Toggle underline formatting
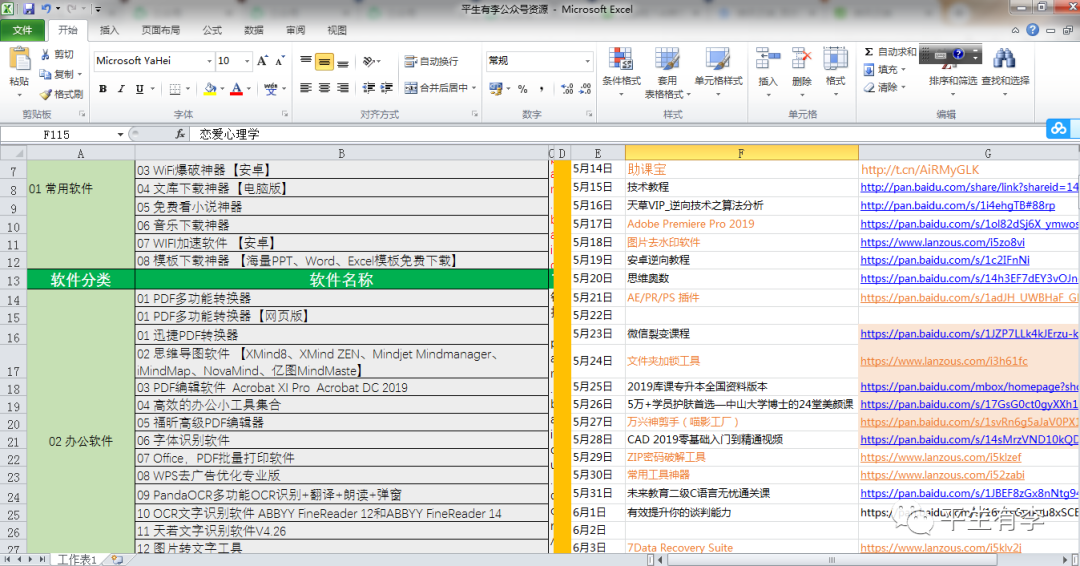The height and width of the screenshot is (566, 1080). [x=140, y=89]
